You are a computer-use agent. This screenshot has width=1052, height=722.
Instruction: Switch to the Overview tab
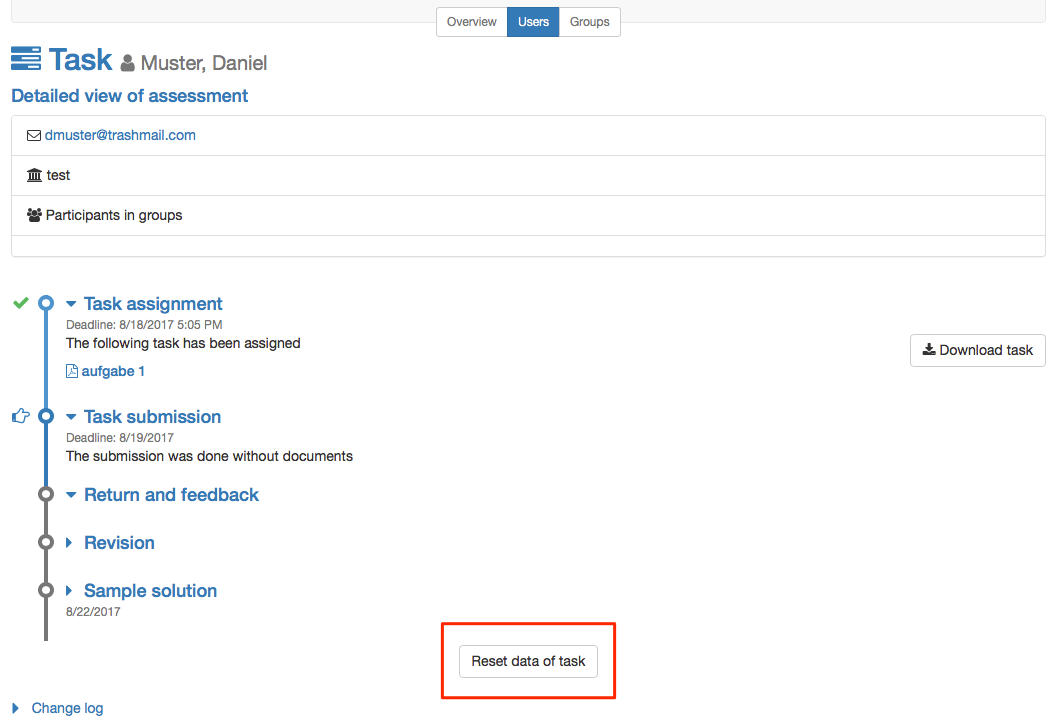click(471, 22)
